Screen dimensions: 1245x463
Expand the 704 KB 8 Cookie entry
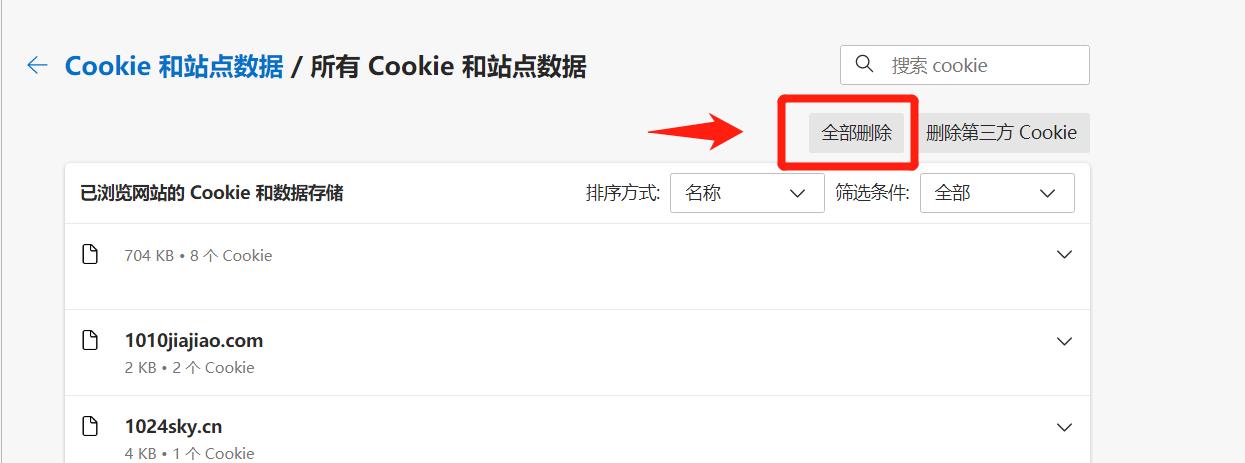point(1064,255)
